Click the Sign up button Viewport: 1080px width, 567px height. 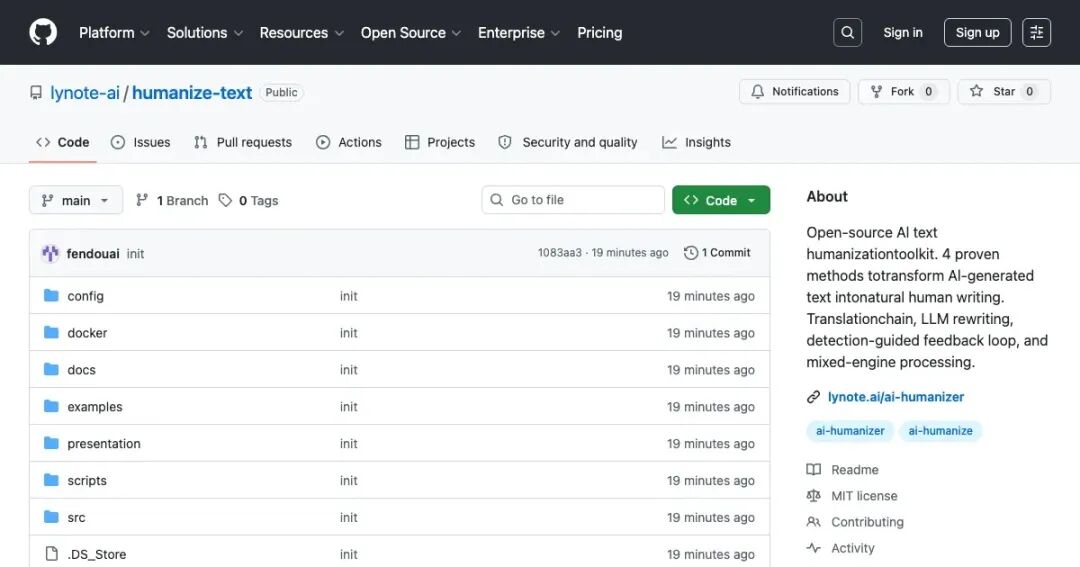click(977, 32)
